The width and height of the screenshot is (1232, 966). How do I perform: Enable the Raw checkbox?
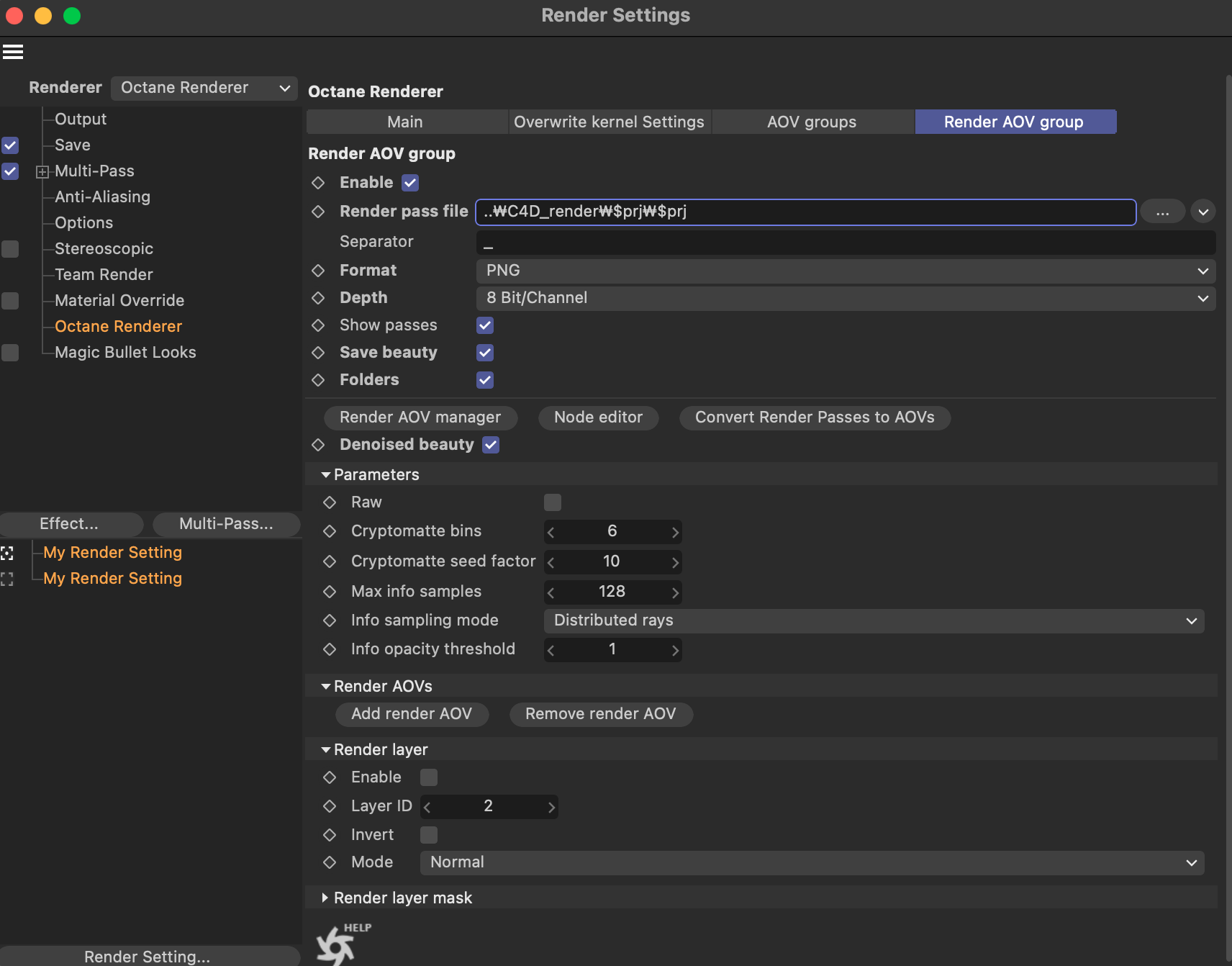coord(553,502)
